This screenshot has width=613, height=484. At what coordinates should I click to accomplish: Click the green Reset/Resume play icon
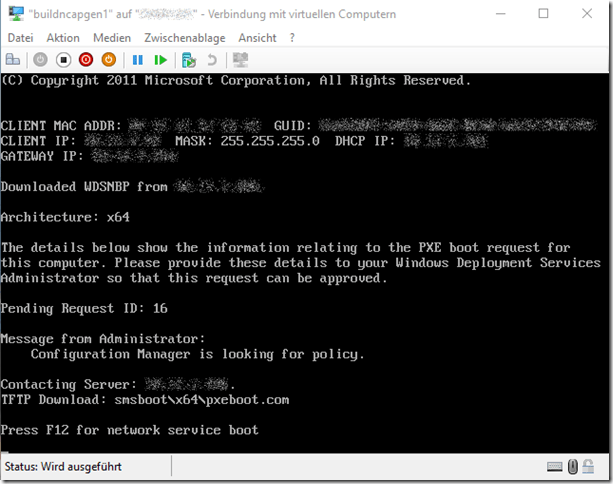160,60
